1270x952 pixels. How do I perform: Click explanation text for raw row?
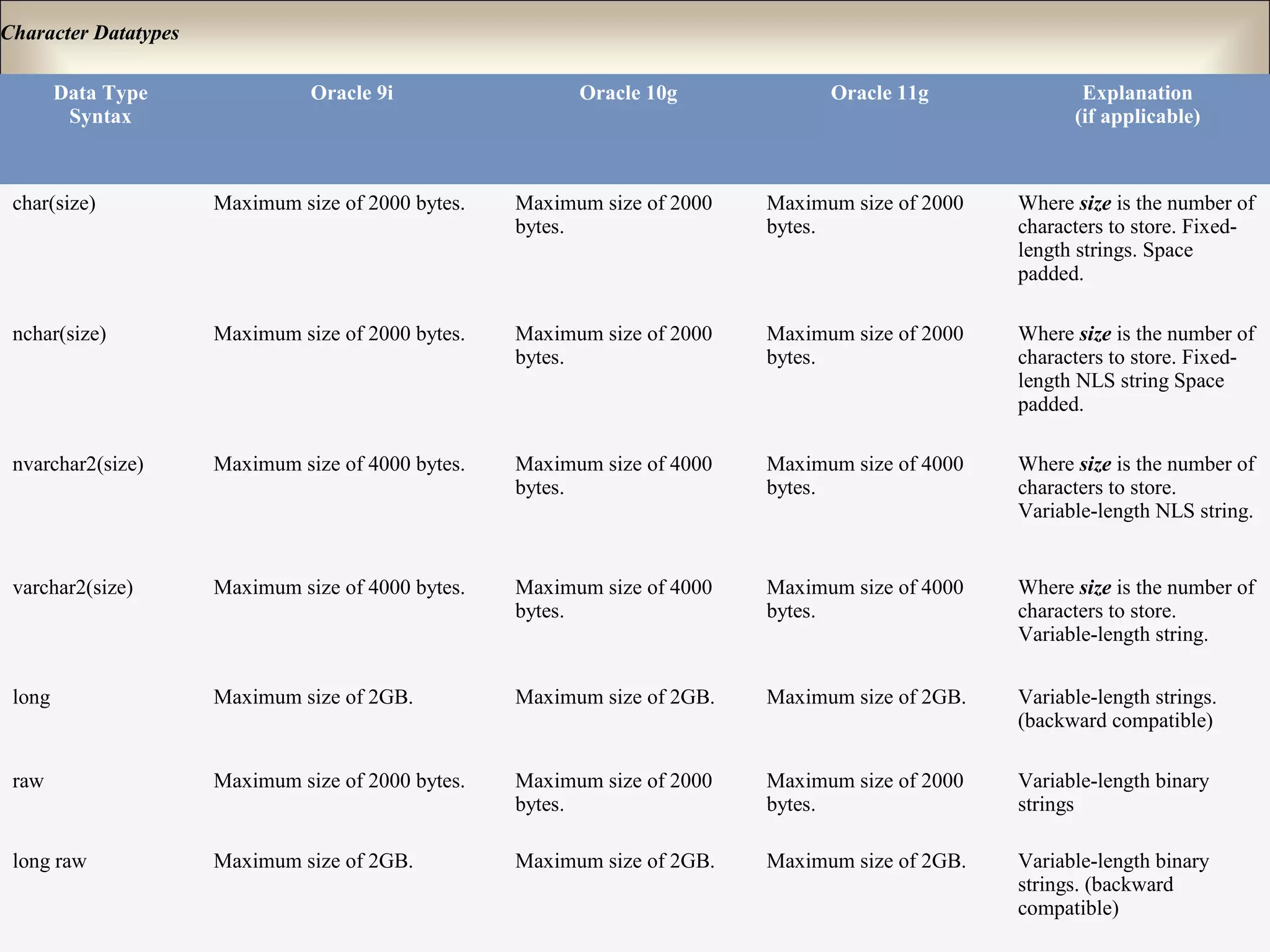(x=1113, y=792)
